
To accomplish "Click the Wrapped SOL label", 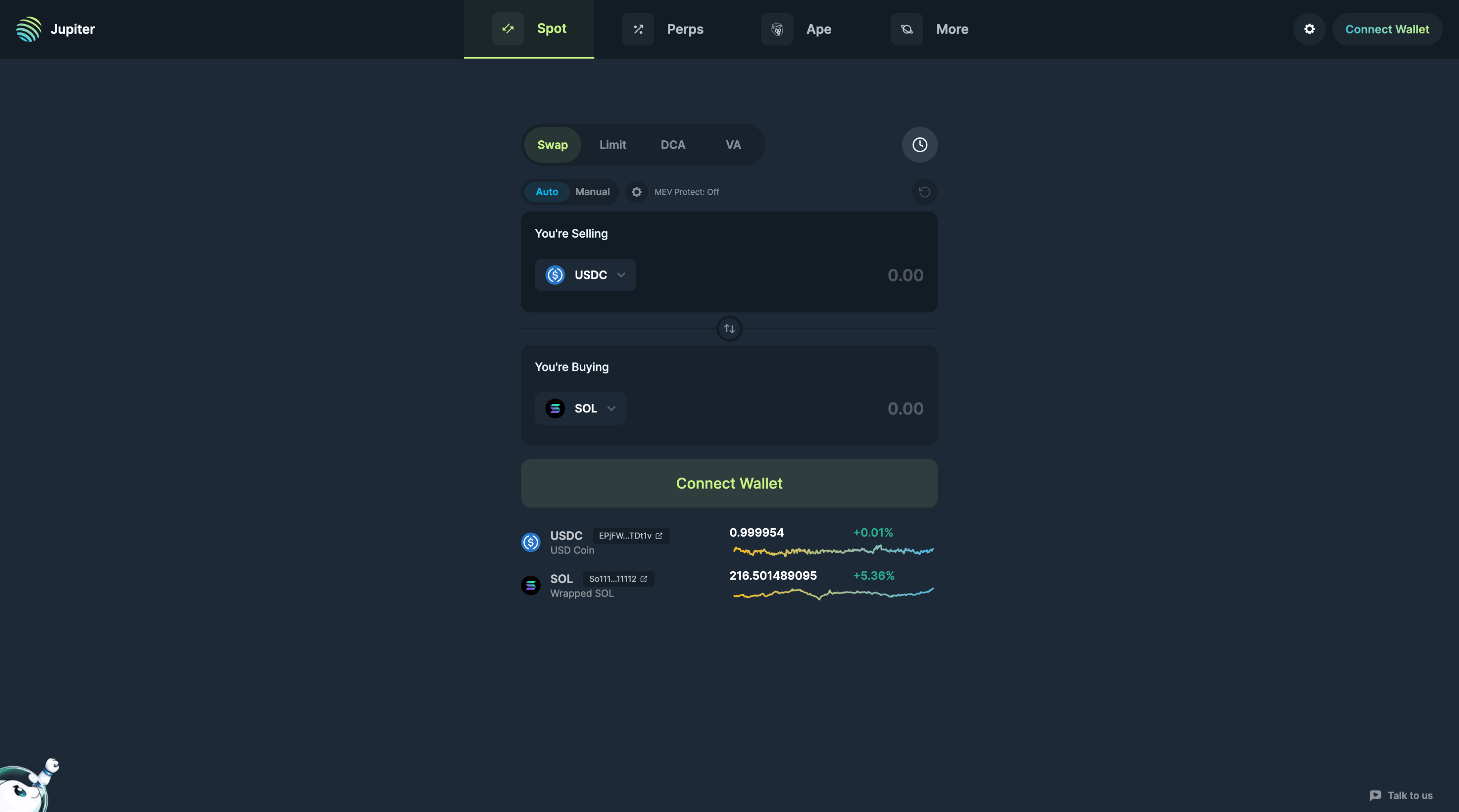I will point(582,593).
